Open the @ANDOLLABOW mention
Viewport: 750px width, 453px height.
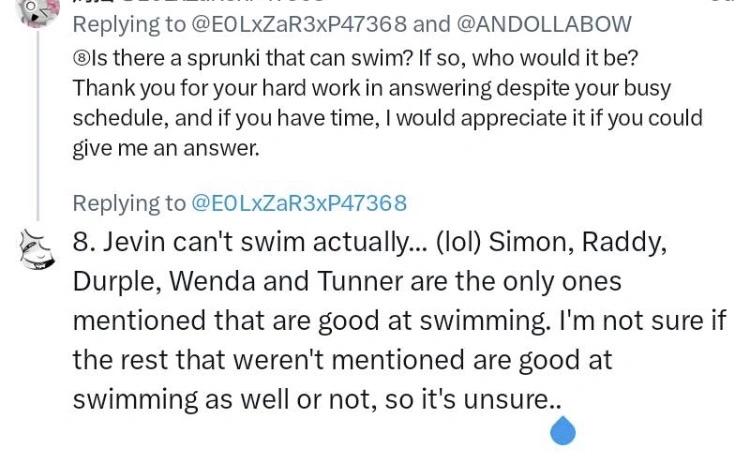pos(544,24)
